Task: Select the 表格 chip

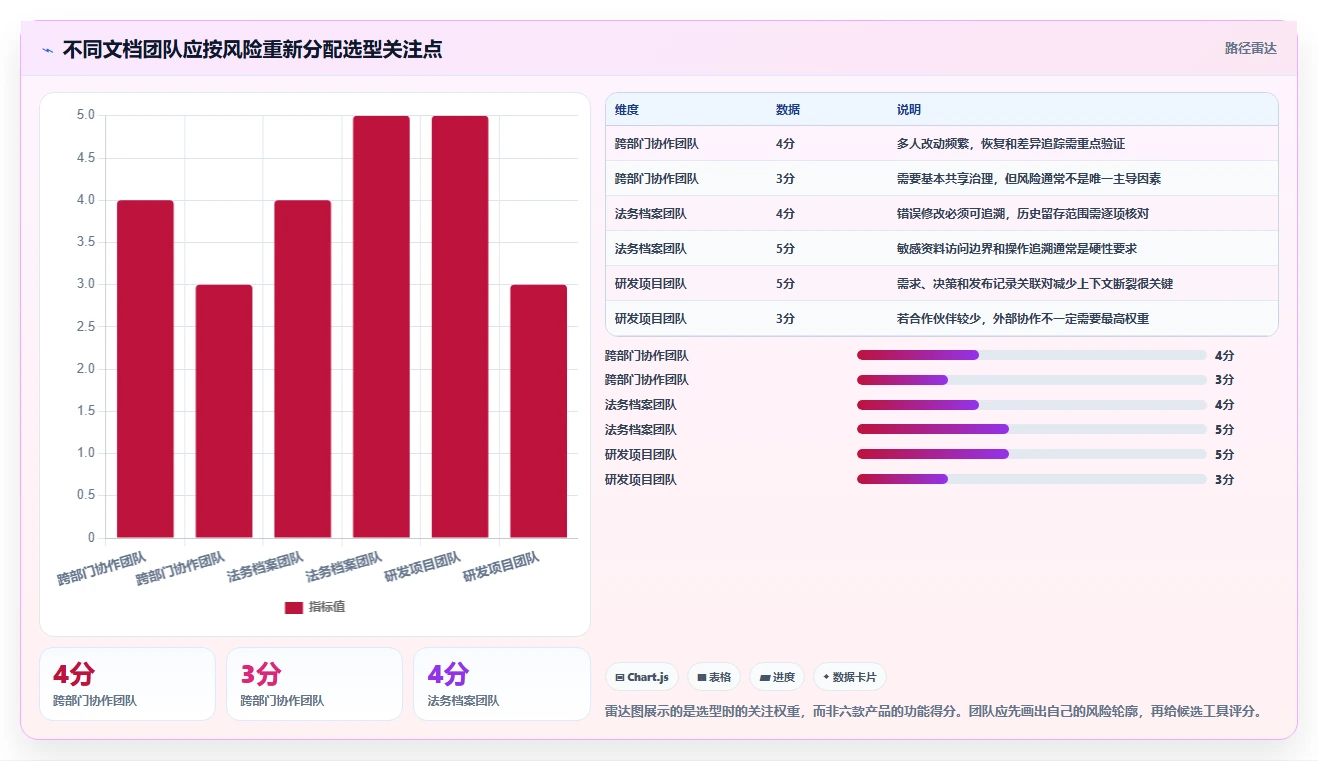Action: [714, 677]
